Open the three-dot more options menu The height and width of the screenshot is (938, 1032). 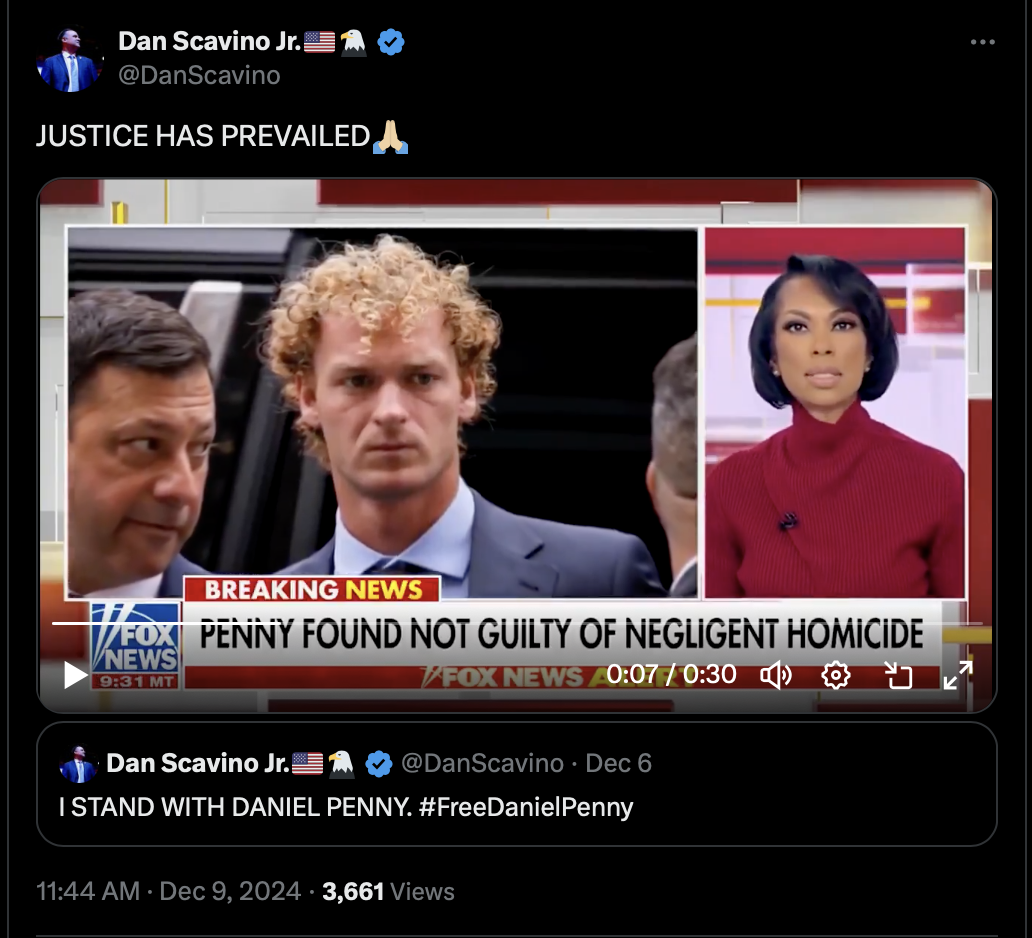[983, 42]
